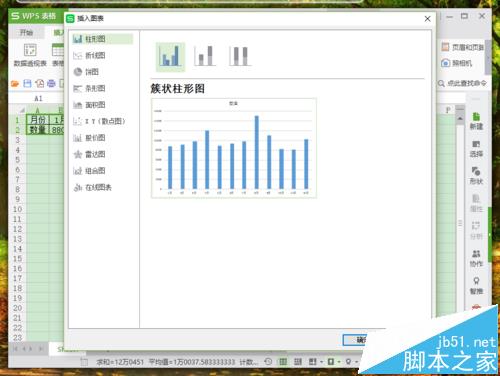Click column header P
This screenshot has height=376, width=500.
[448, 110]
